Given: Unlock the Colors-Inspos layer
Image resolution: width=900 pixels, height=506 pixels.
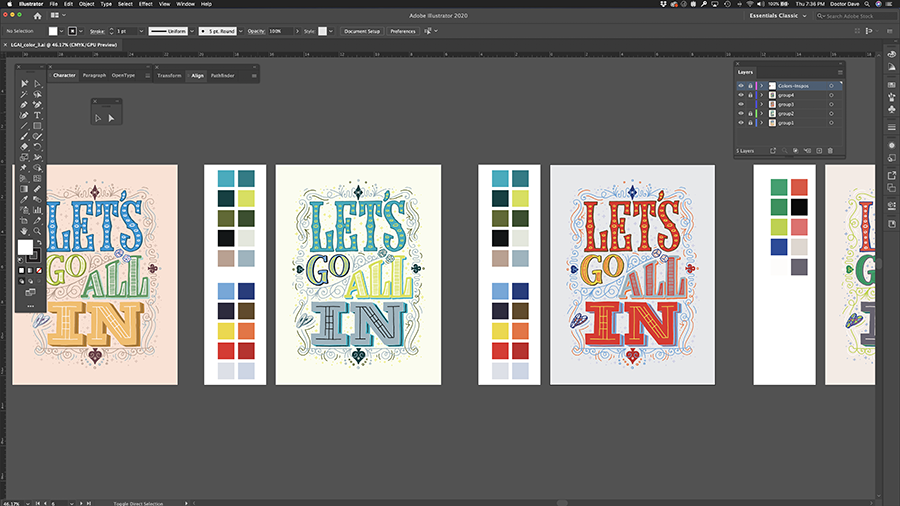Looking at the screenshot, I should point(750,86).
